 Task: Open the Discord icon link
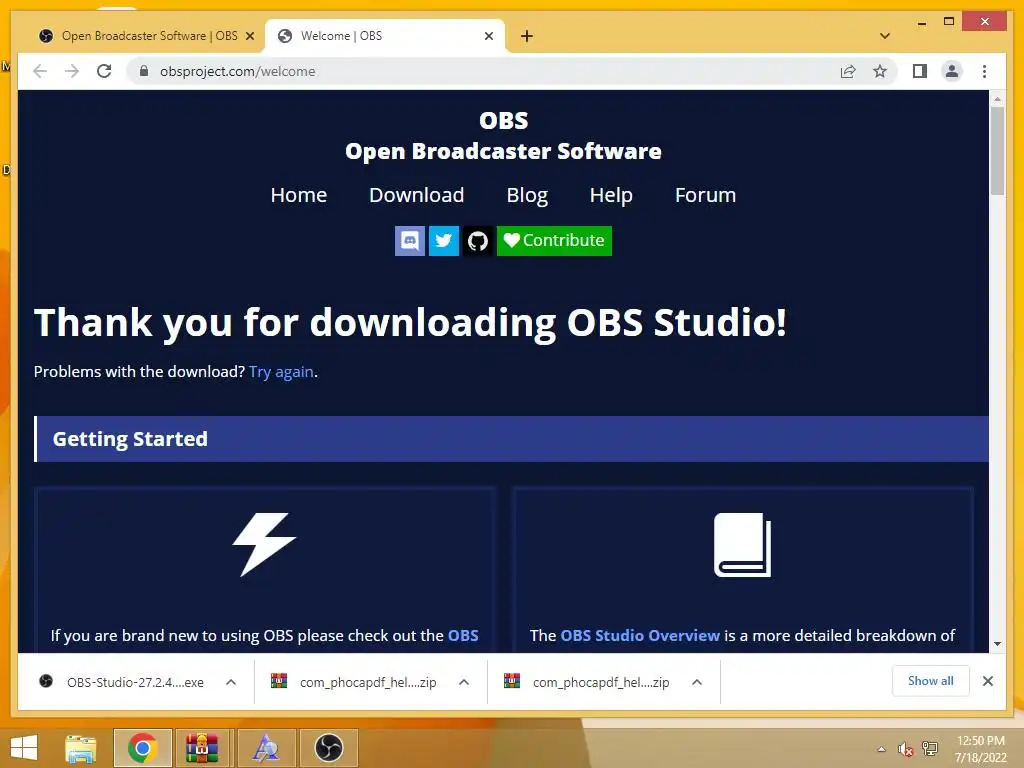click(x=410, y=241)
